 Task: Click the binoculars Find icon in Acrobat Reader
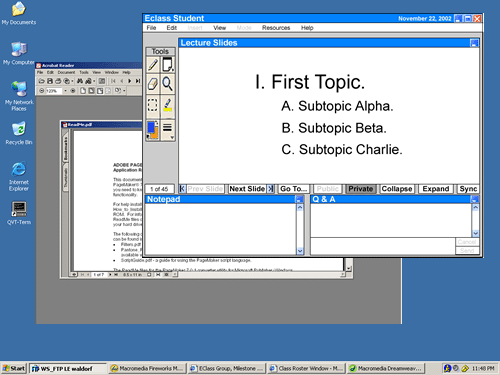[x=80, y=81]
